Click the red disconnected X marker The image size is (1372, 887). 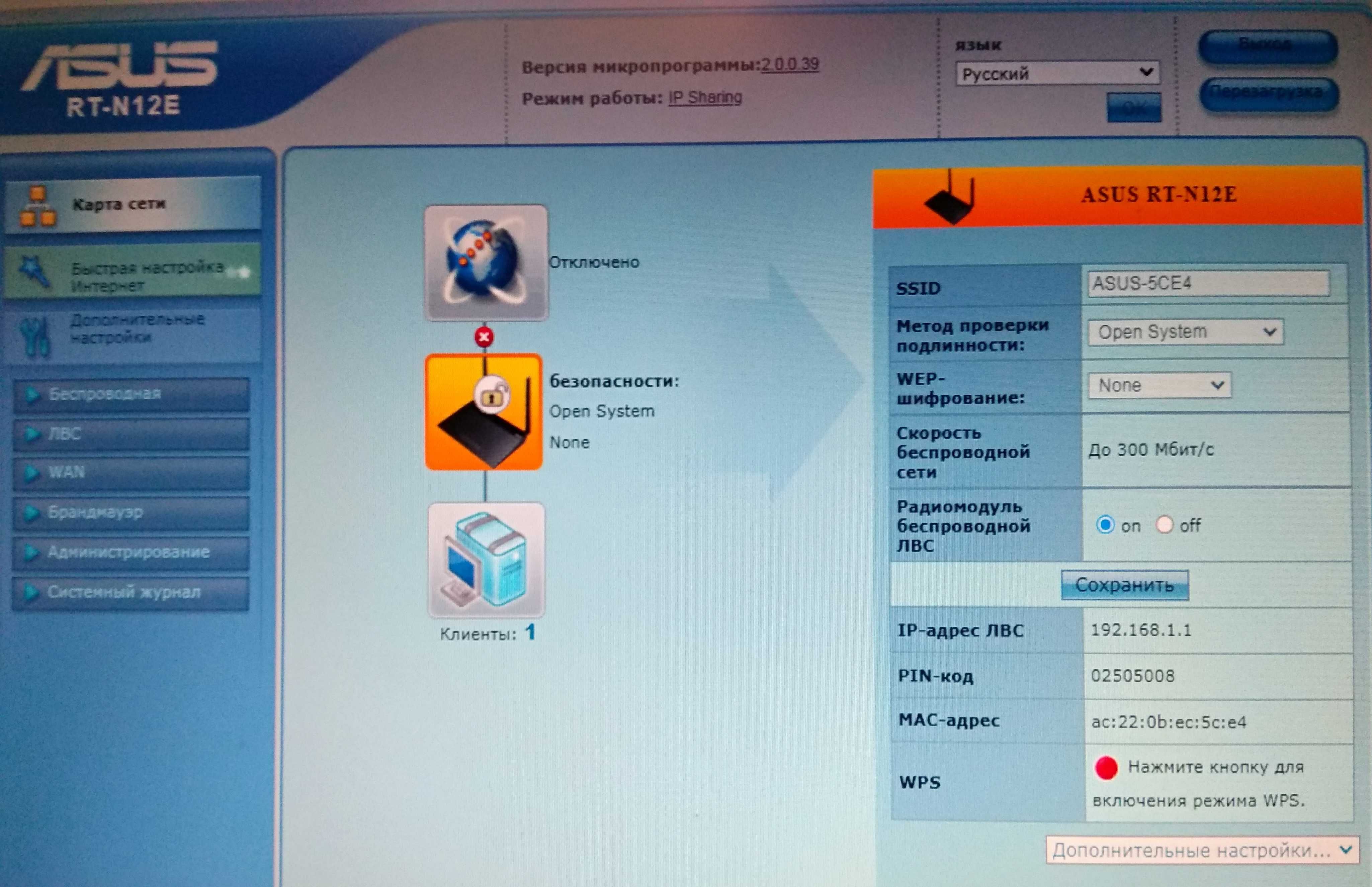(x=484, y=337)
